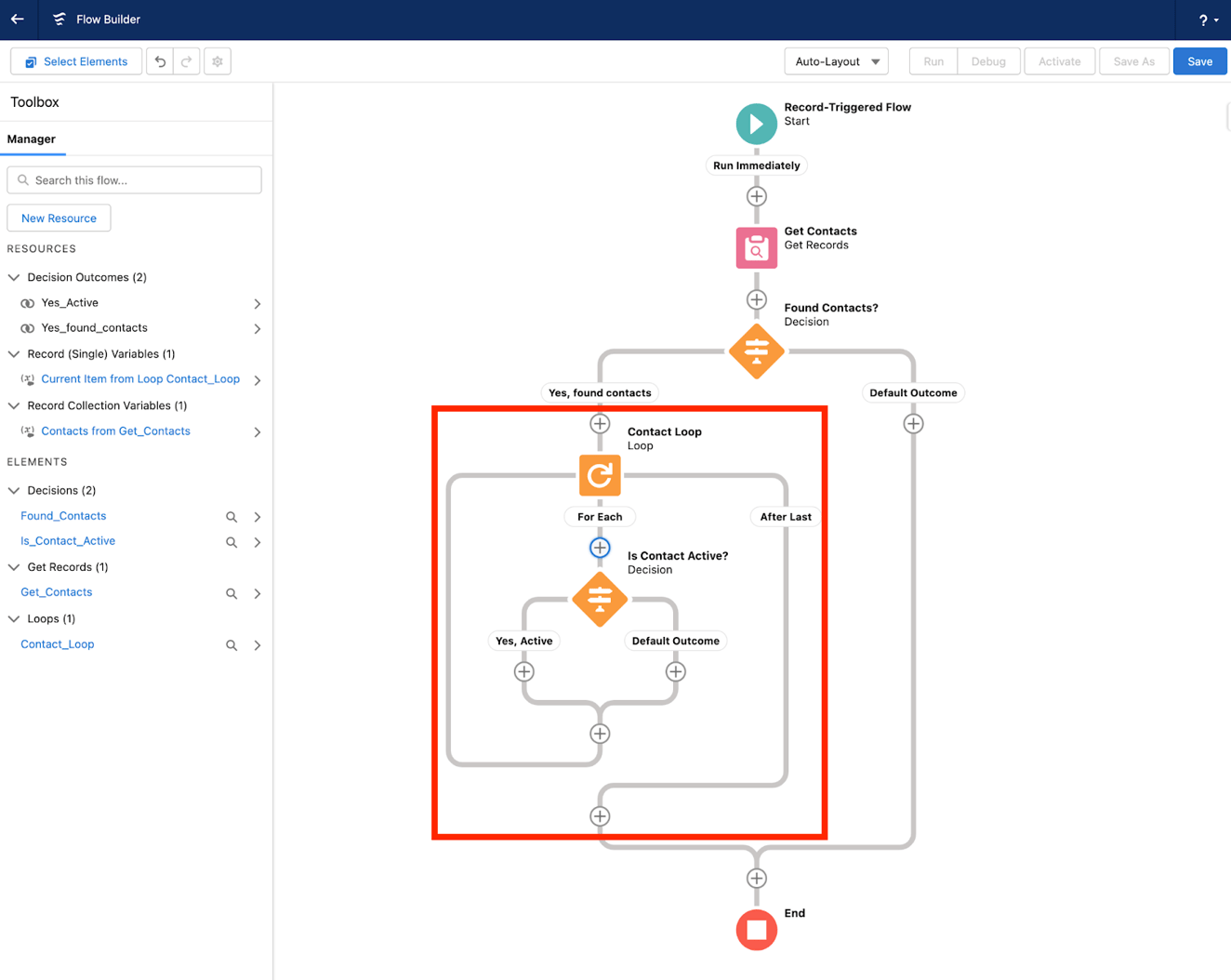
Task: Collapse the Loops section in the toolbox
Action: 13,618
